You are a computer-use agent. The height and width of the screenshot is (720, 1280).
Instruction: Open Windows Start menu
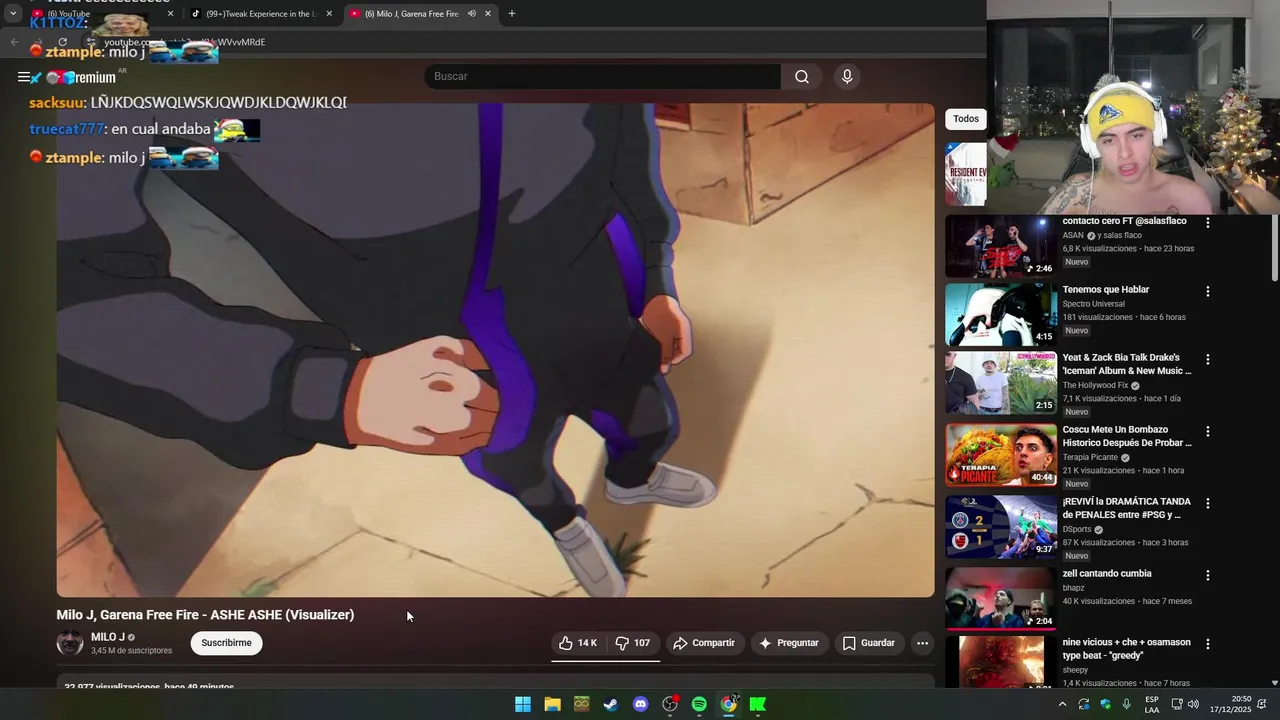click(x=523, y=704)
